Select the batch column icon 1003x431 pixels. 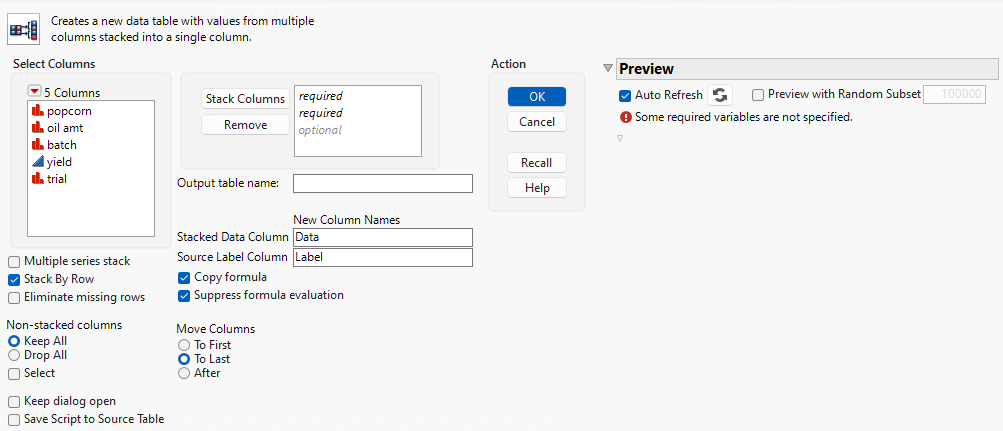tap(37, 145)
